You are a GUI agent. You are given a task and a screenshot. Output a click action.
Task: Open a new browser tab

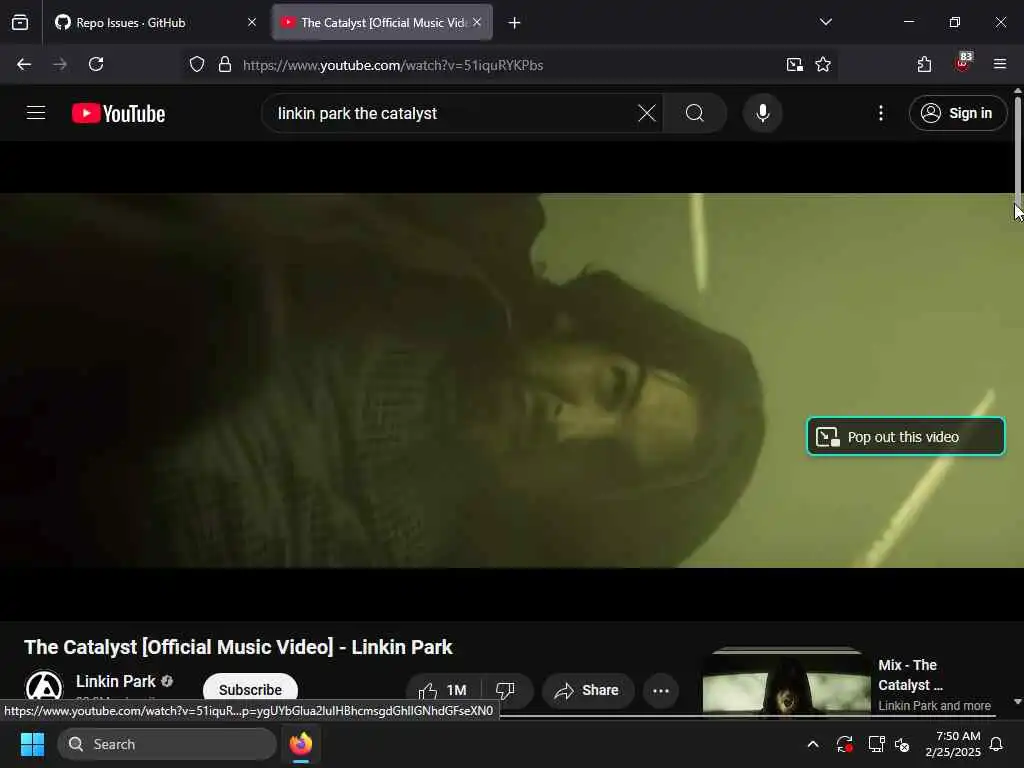click(x=515, y=23)
